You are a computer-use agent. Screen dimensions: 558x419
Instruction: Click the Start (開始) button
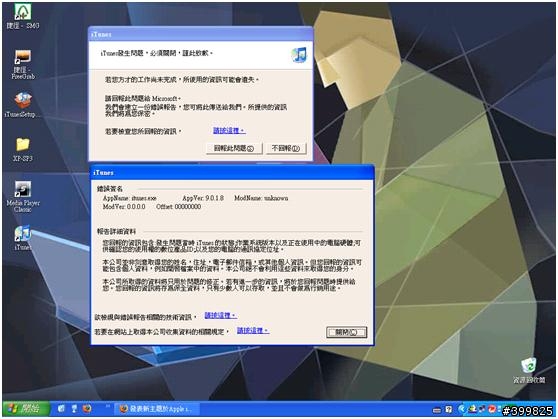26,408
